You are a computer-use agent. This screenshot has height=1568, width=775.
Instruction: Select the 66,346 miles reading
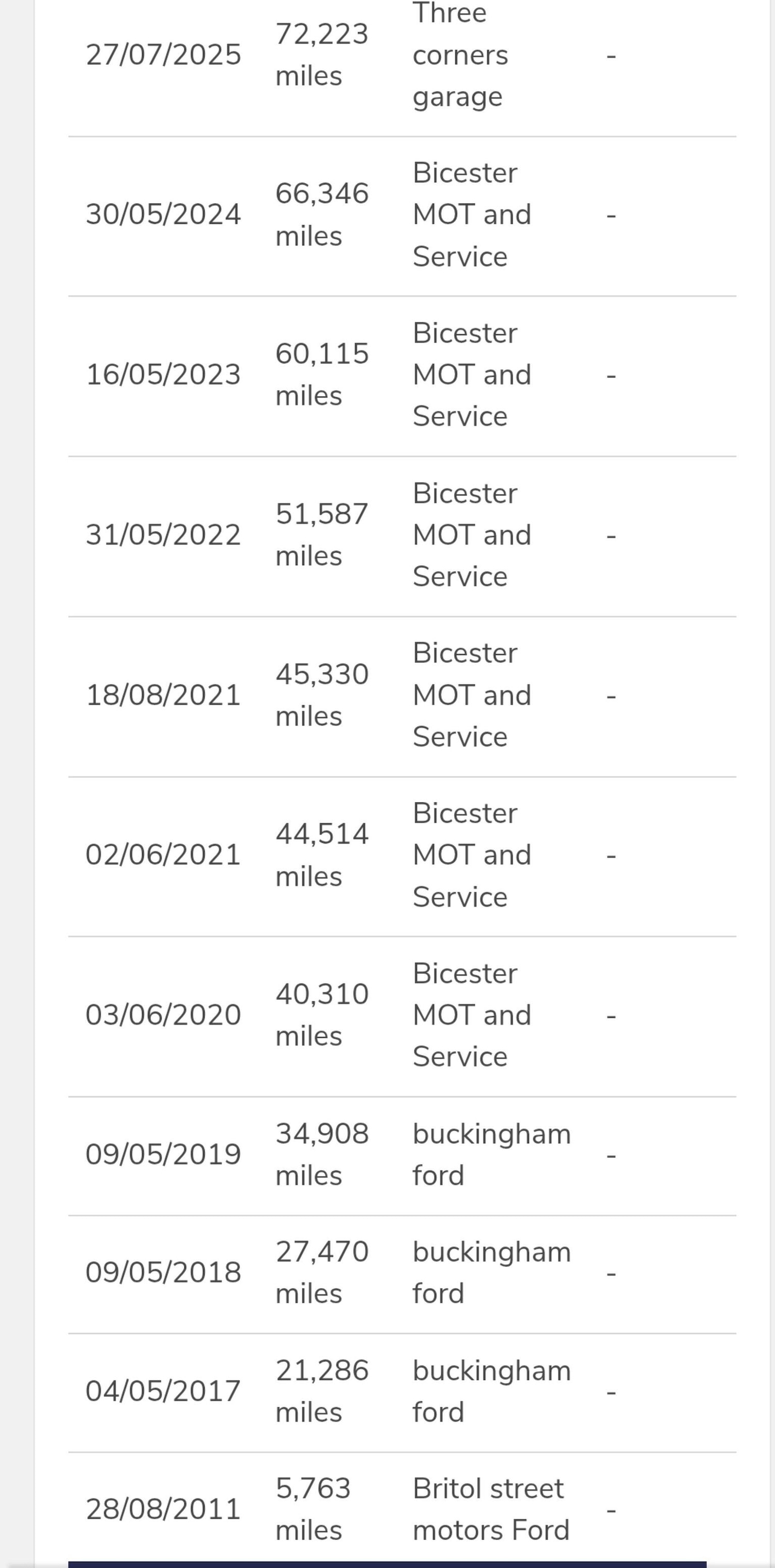click(x=321, y=215)
